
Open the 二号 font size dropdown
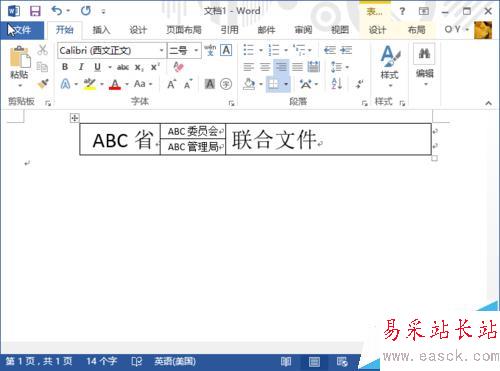click(196, 51)
